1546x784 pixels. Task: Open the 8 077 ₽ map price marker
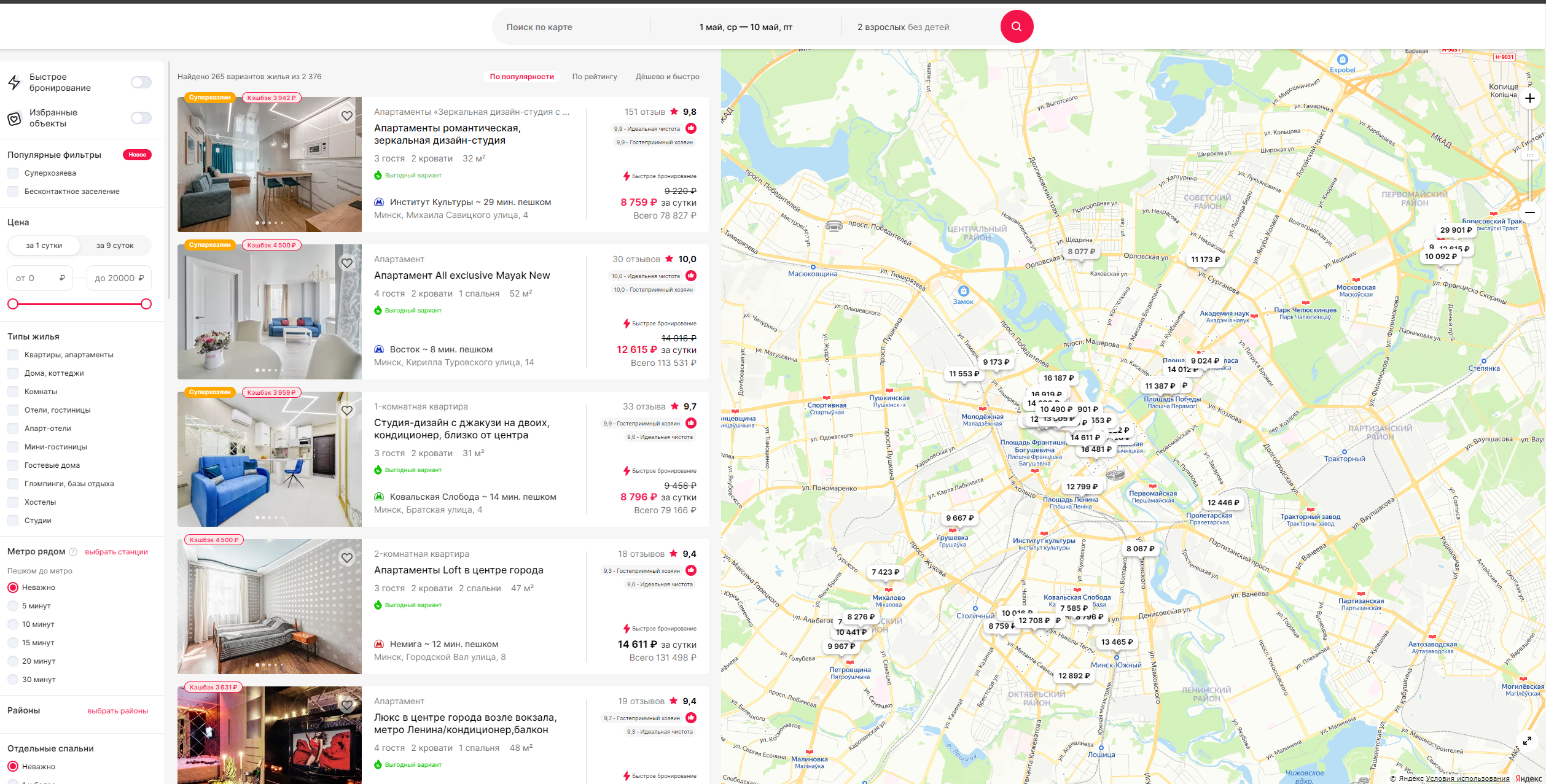pyautogui.click(x=1081, y=252)
